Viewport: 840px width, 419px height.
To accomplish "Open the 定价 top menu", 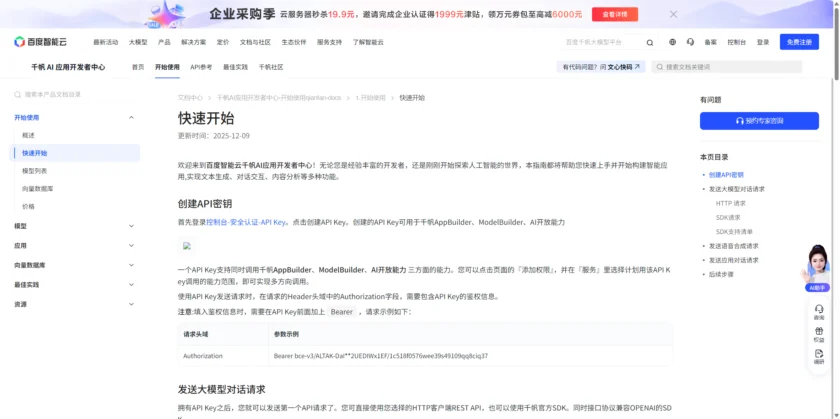I will point(223,42).
